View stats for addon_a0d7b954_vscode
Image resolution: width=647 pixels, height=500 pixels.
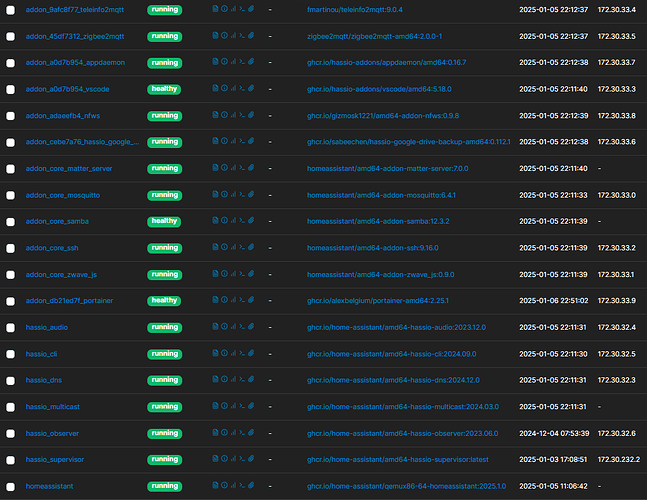pos(233,88)
